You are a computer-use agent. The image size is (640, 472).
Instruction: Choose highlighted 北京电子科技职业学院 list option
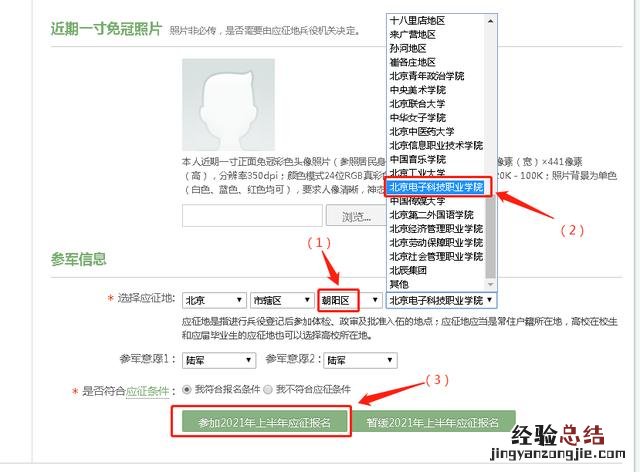(436, 187)
